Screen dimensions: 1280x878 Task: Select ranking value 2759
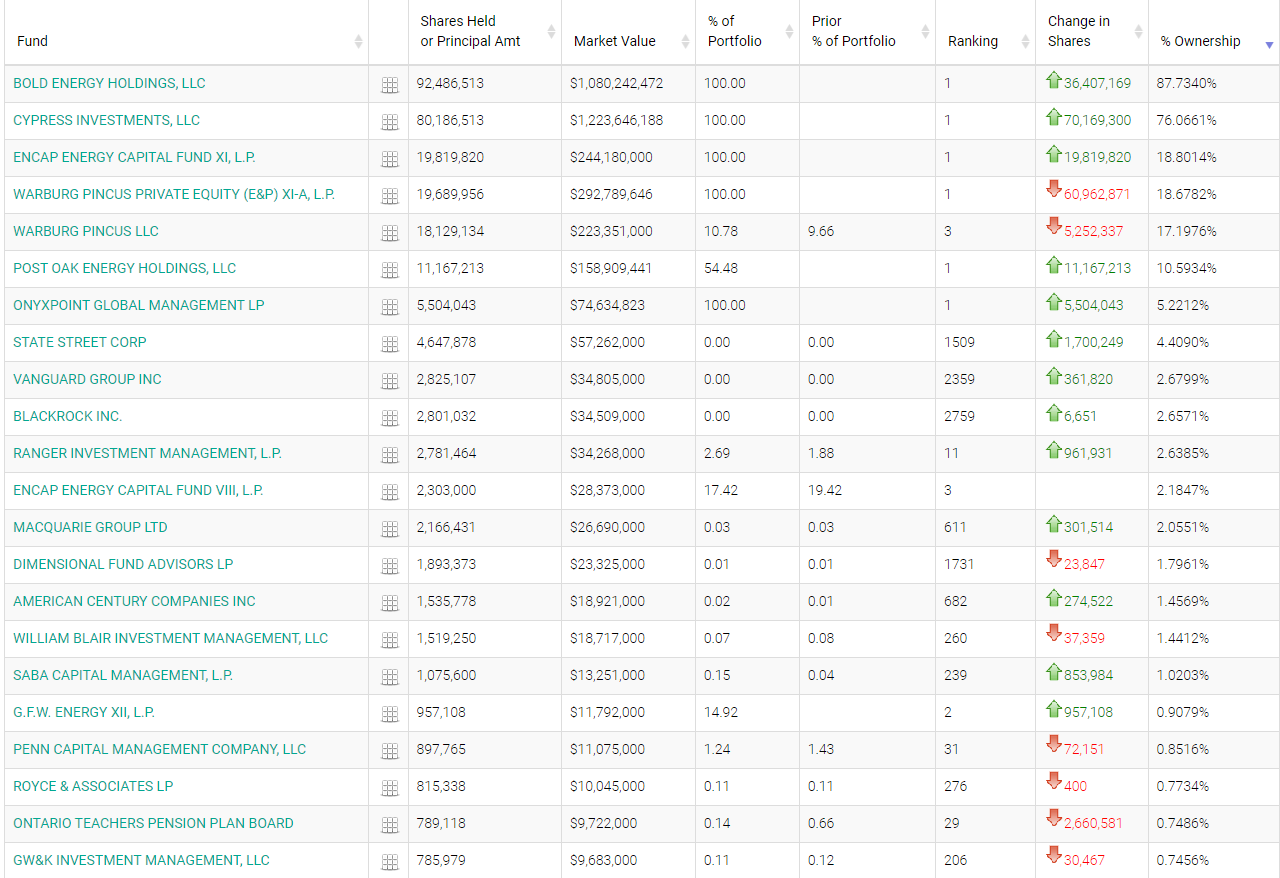tap(959, 416)
